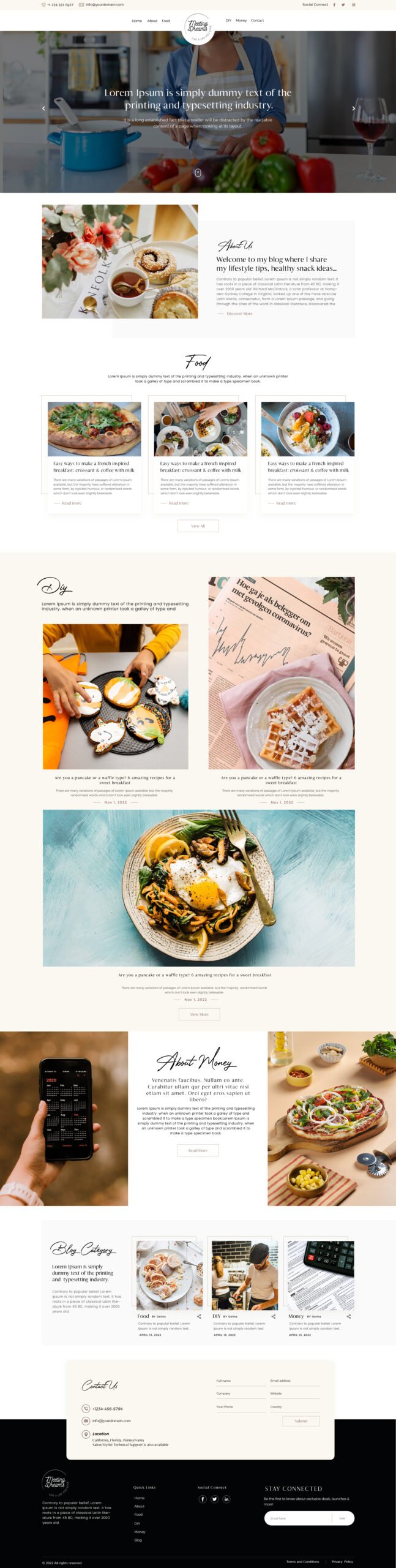
Task: Open Twitter icon in top header bar
Action: click(343, 4)
